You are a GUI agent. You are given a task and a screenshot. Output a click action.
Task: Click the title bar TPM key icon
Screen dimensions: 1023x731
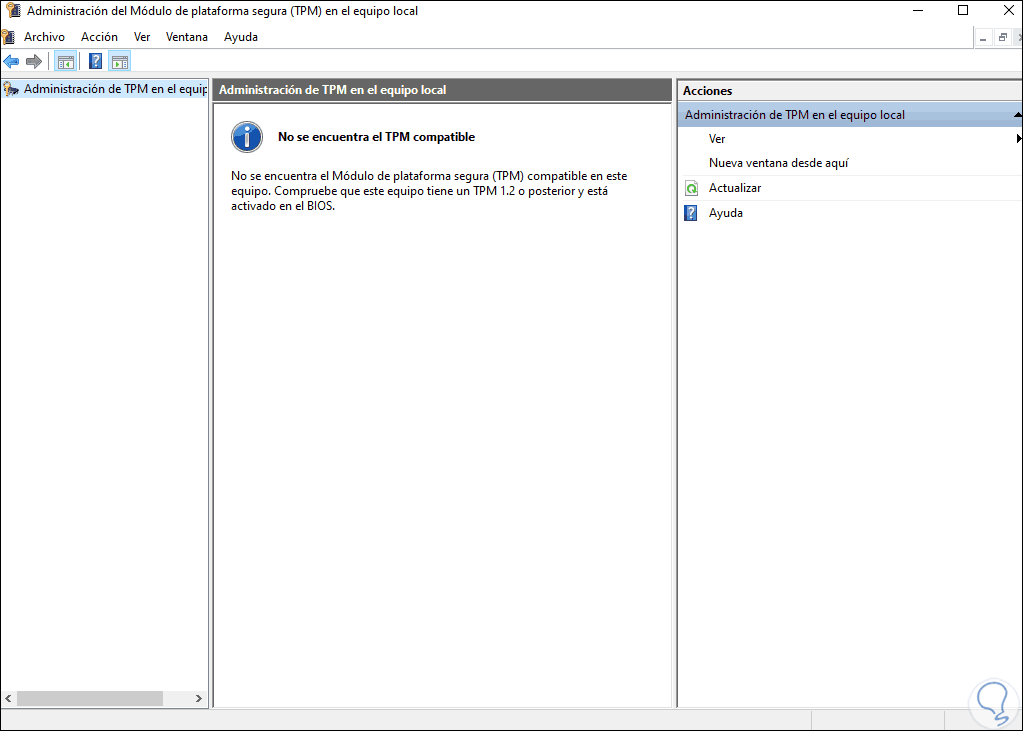12,11
